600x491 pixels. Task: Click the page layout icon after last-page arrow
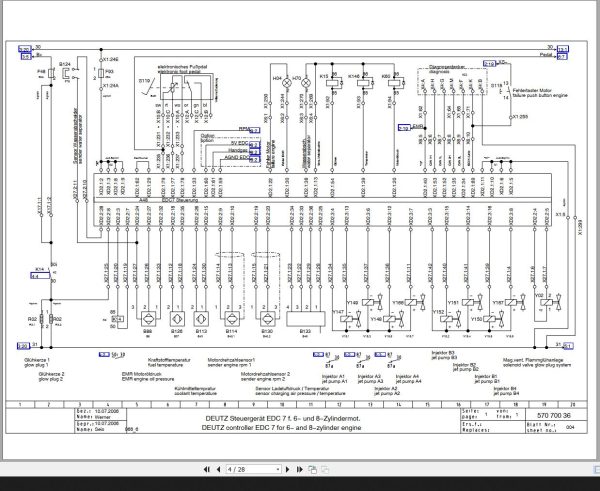pyautogui.click(x=313, y=470)
